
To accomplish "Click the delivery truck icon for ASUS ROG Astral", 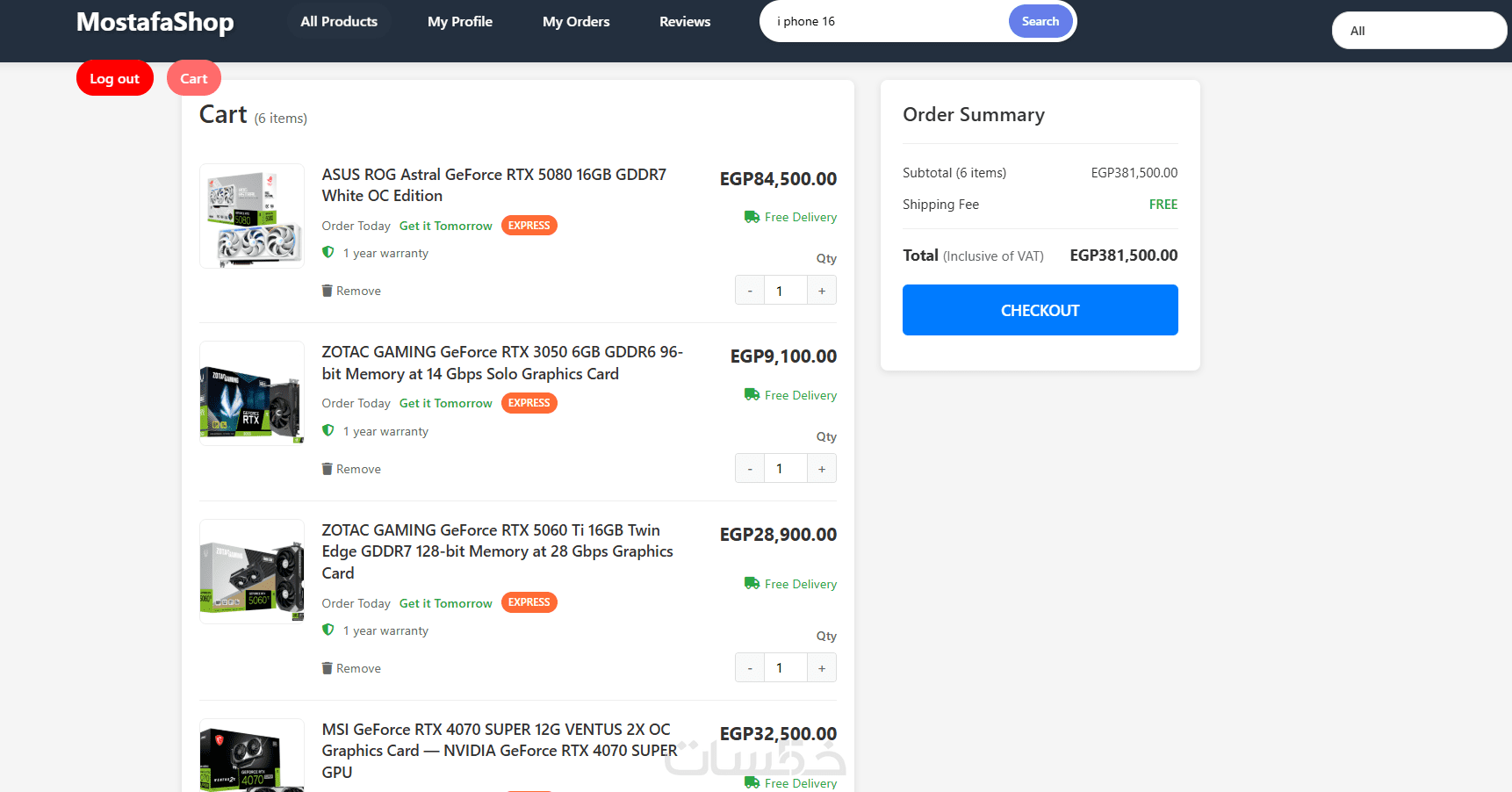I will (752, 217).
